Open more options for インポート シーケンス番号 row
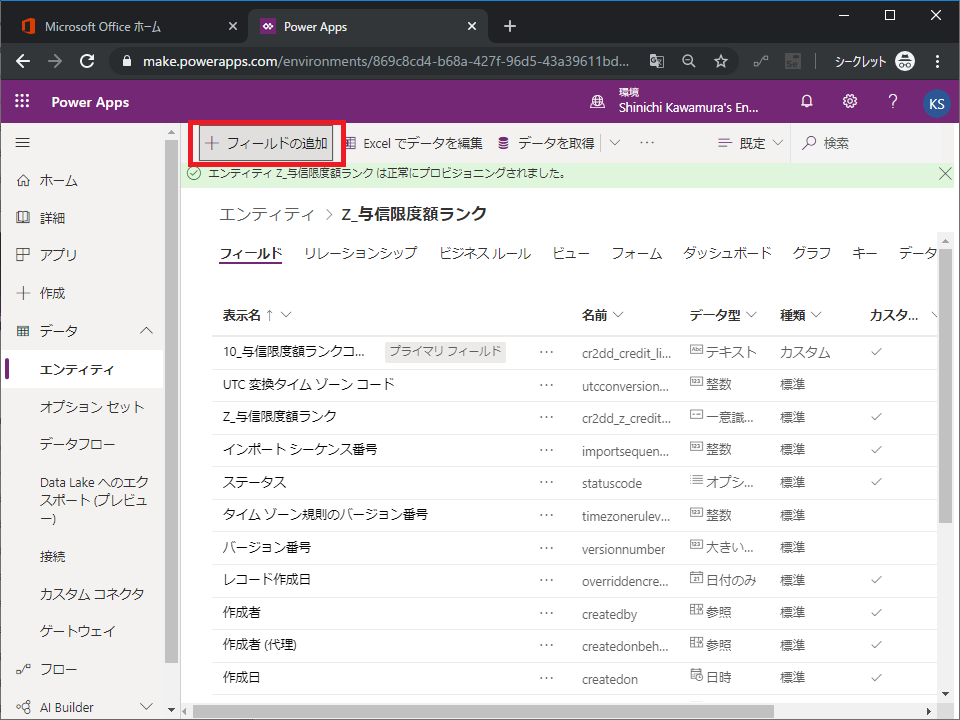 click(x=546, y=450)
